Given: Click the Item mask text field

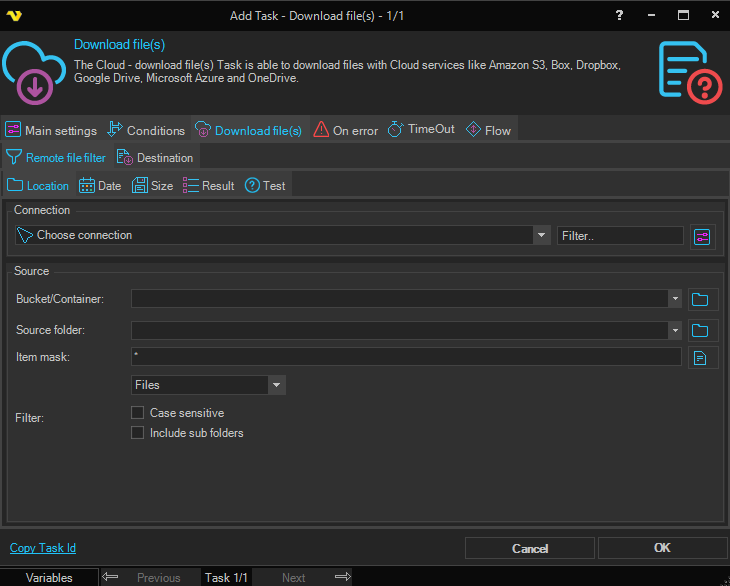Looking at the screenshot, I should (x=405, y=357).
